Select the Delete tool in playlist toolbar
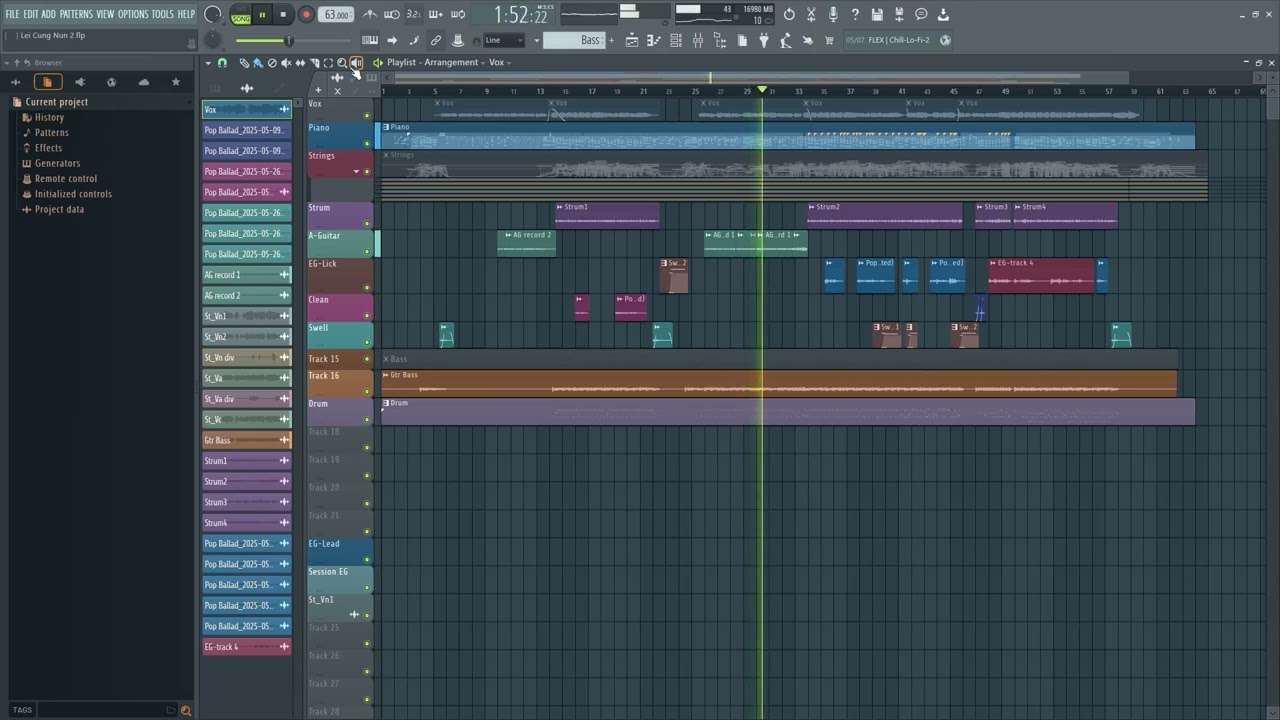The image size is (1280, 720). 271,63
